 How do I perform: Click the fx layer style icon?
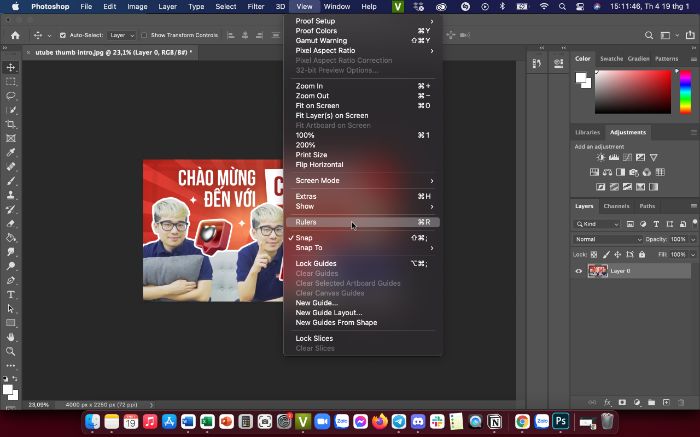(x=607, y=402)
